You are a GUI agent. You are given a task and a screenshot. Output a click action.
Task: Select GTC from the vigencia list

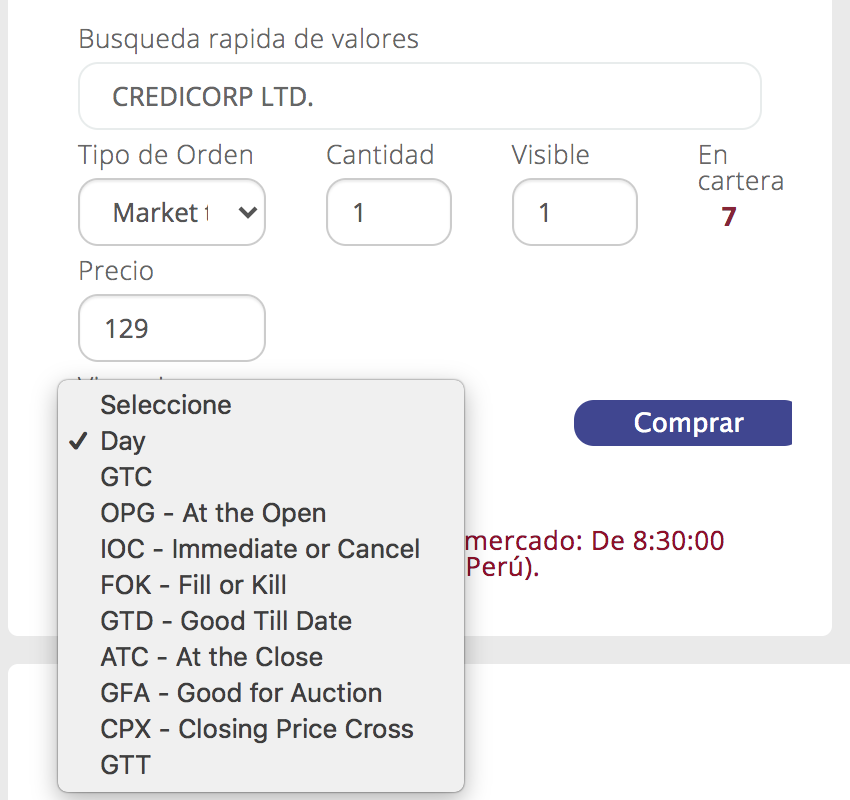261,477
